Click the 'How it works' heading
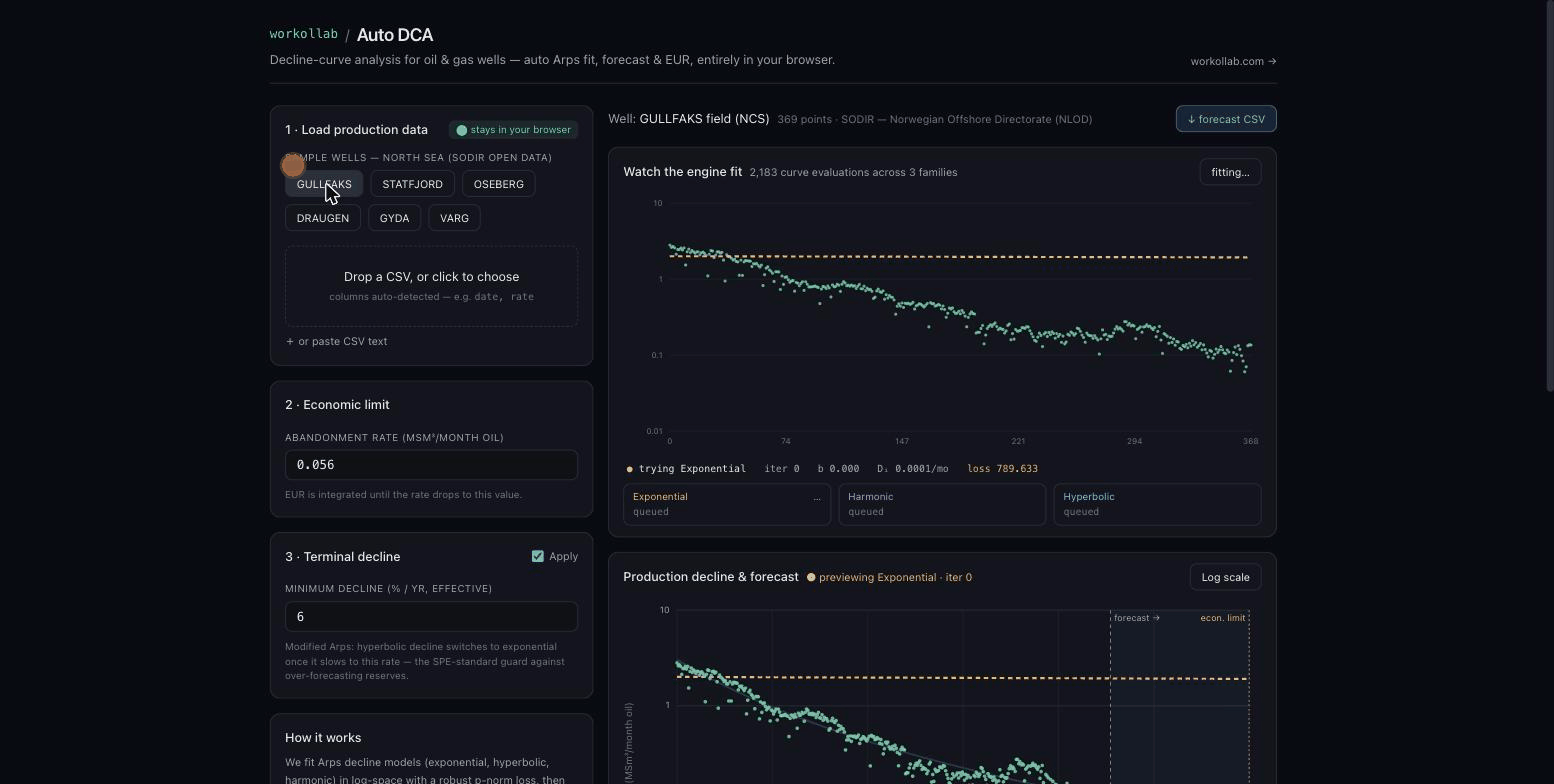The height and width of the screenshot is (784, 1554). (323, 738)
